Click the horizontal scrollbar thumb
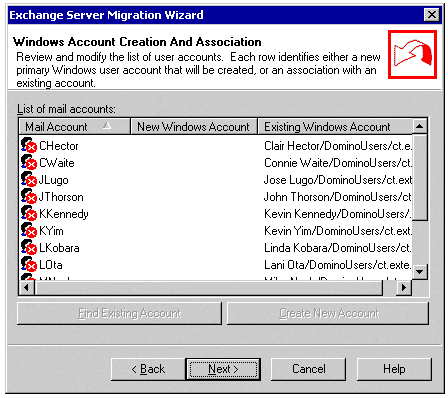This screenshot has width=448, height=398. point(208,288)
